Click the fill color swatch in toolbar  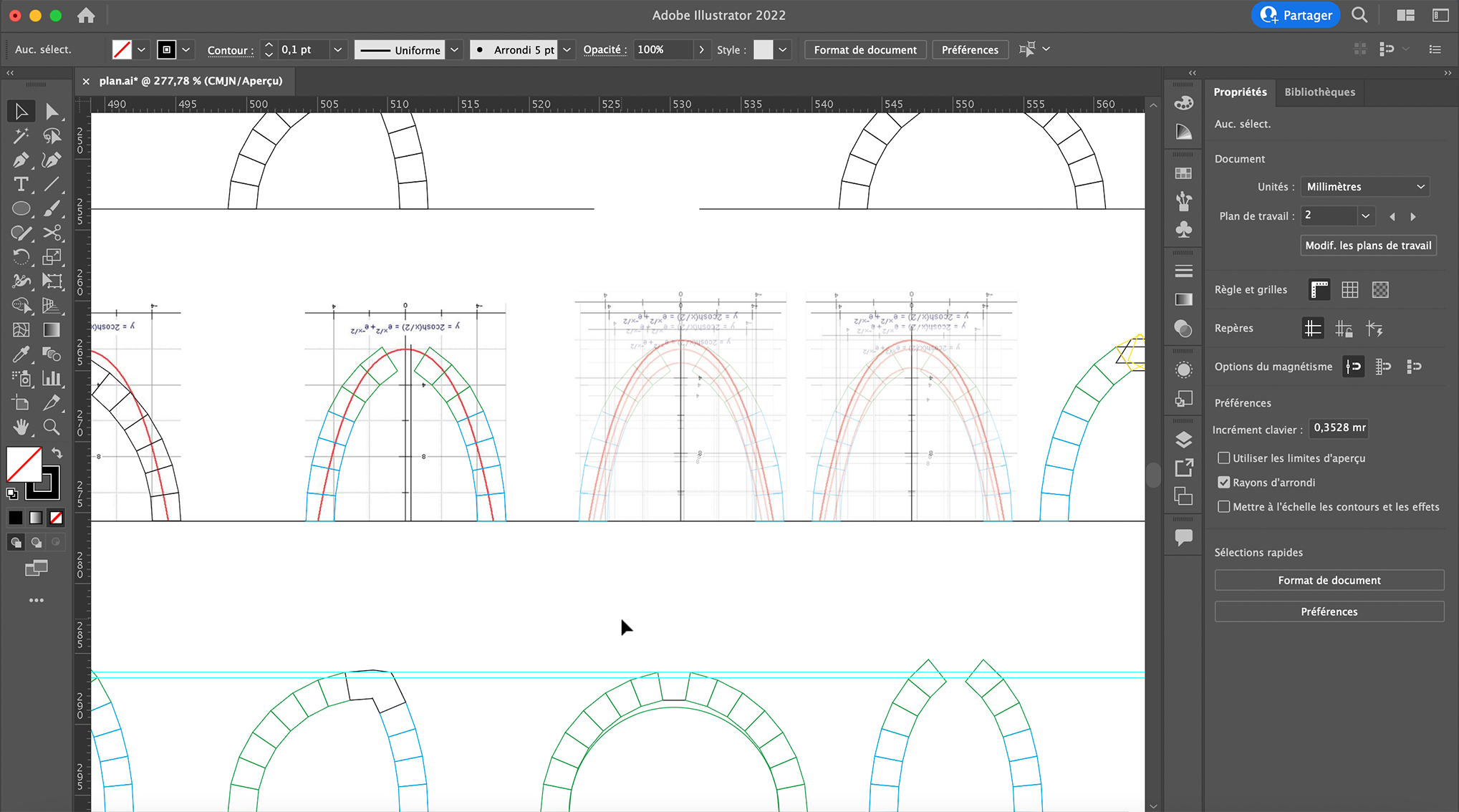(122, 49)
